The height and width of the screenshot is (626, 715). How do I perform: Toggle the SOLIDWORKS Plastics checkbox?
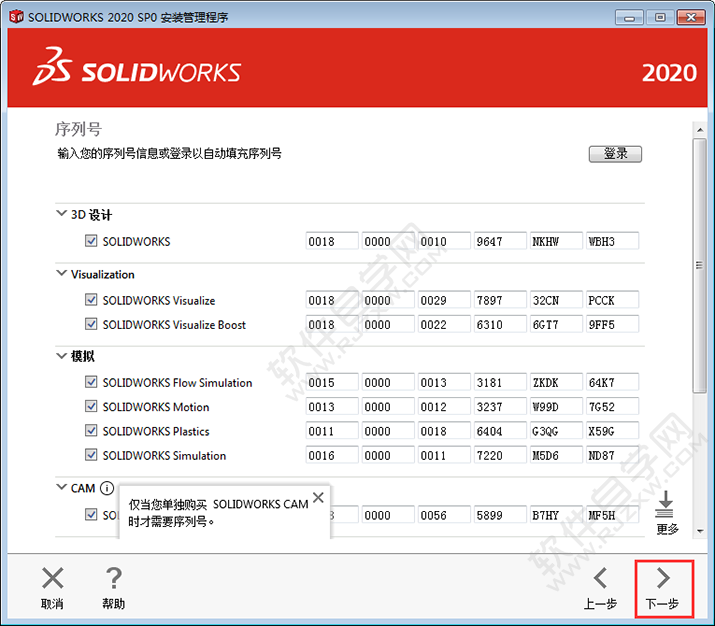[91, 431]
